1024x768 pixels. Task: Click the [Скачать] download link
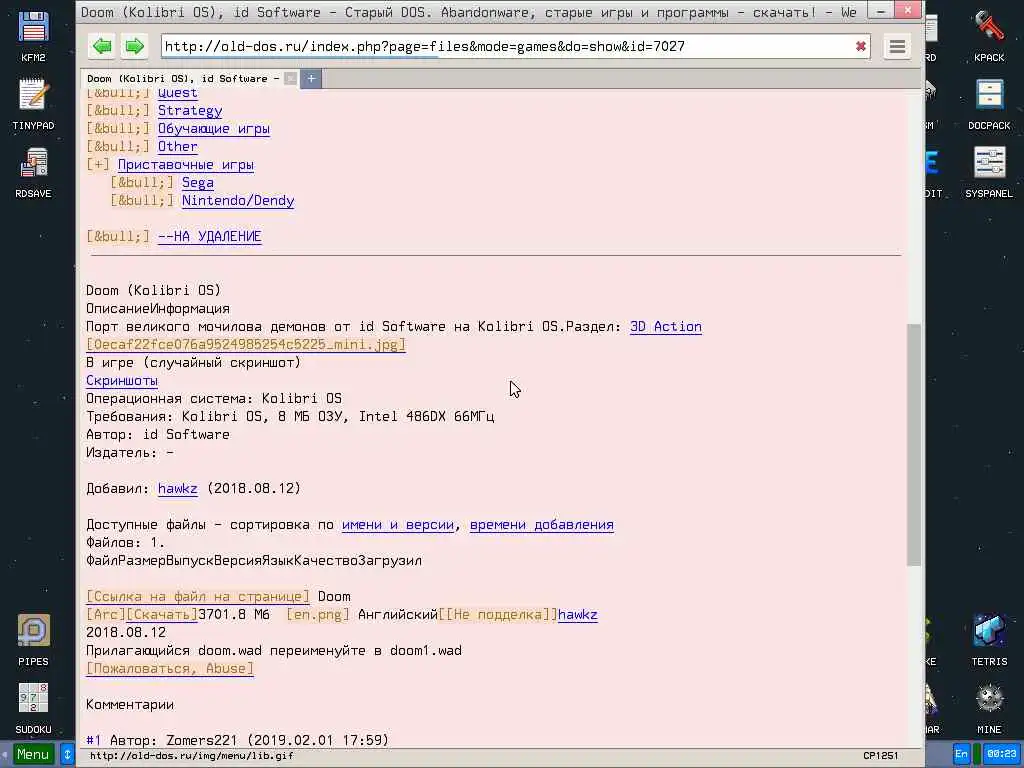click(161, 615)
